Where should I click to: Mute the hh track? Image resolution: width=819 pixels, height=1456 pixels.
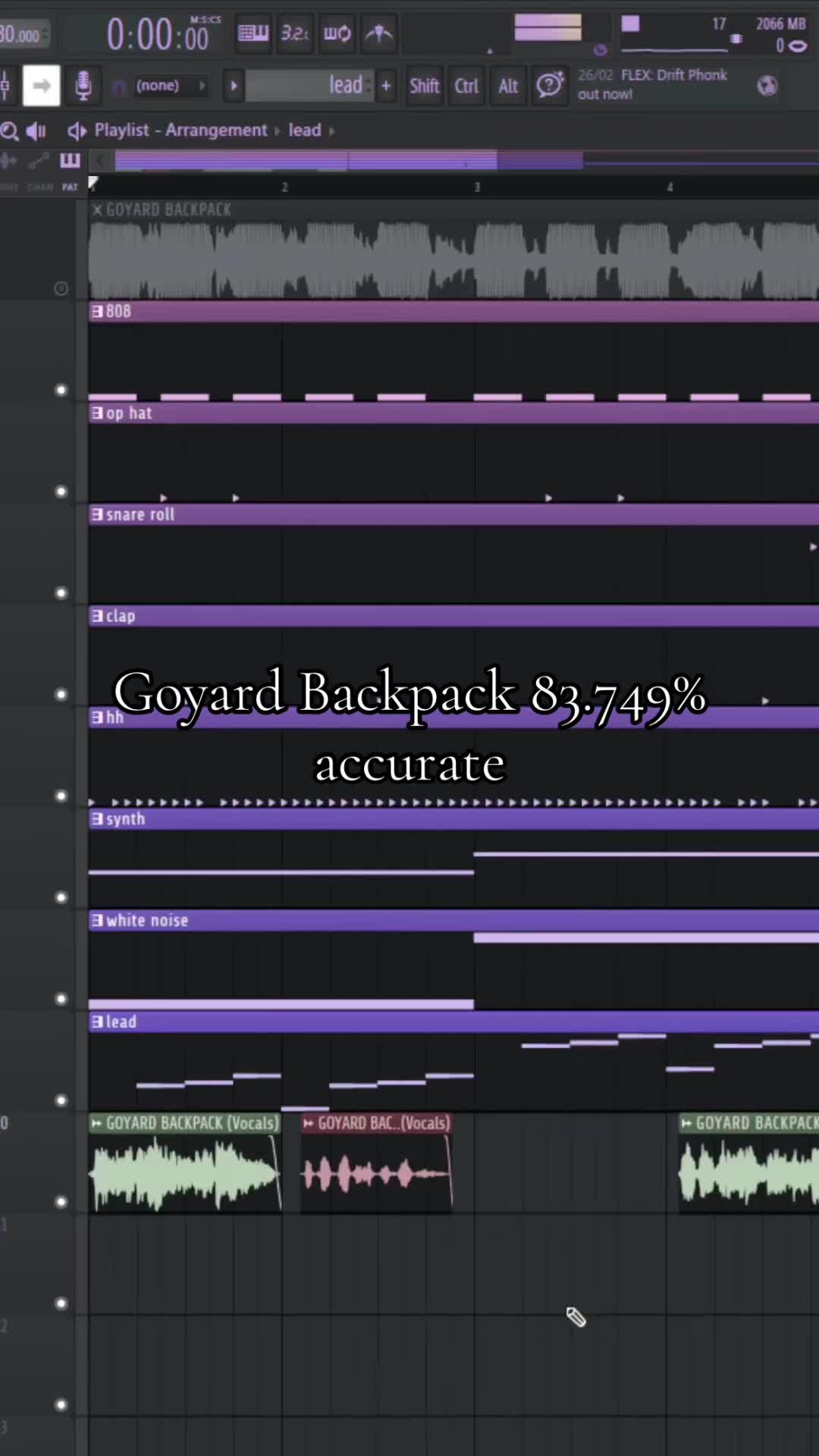tap(61, 795)
